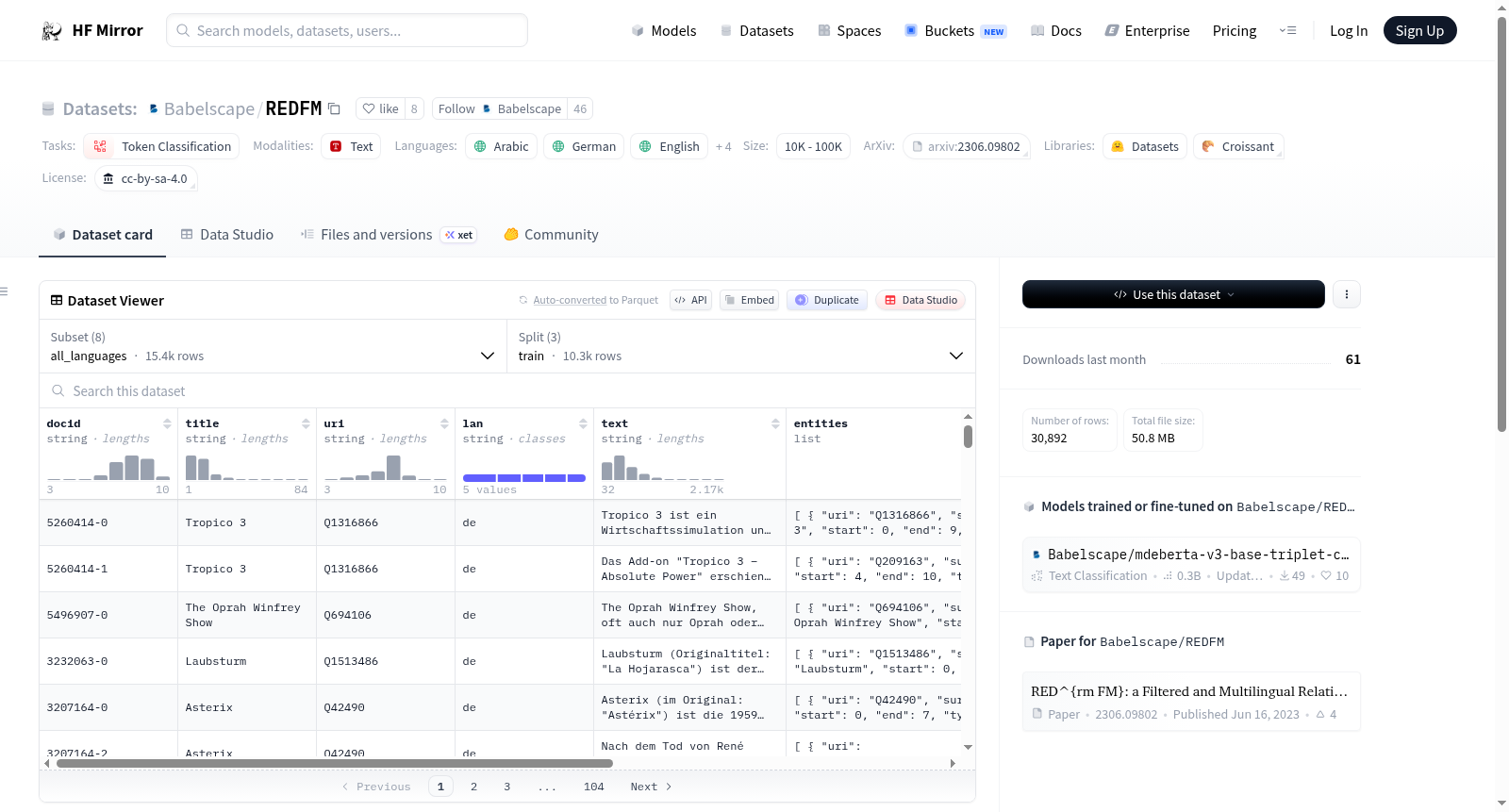Copy dataset name with the copy icon
1509x812 pixels.
point(334,108)
